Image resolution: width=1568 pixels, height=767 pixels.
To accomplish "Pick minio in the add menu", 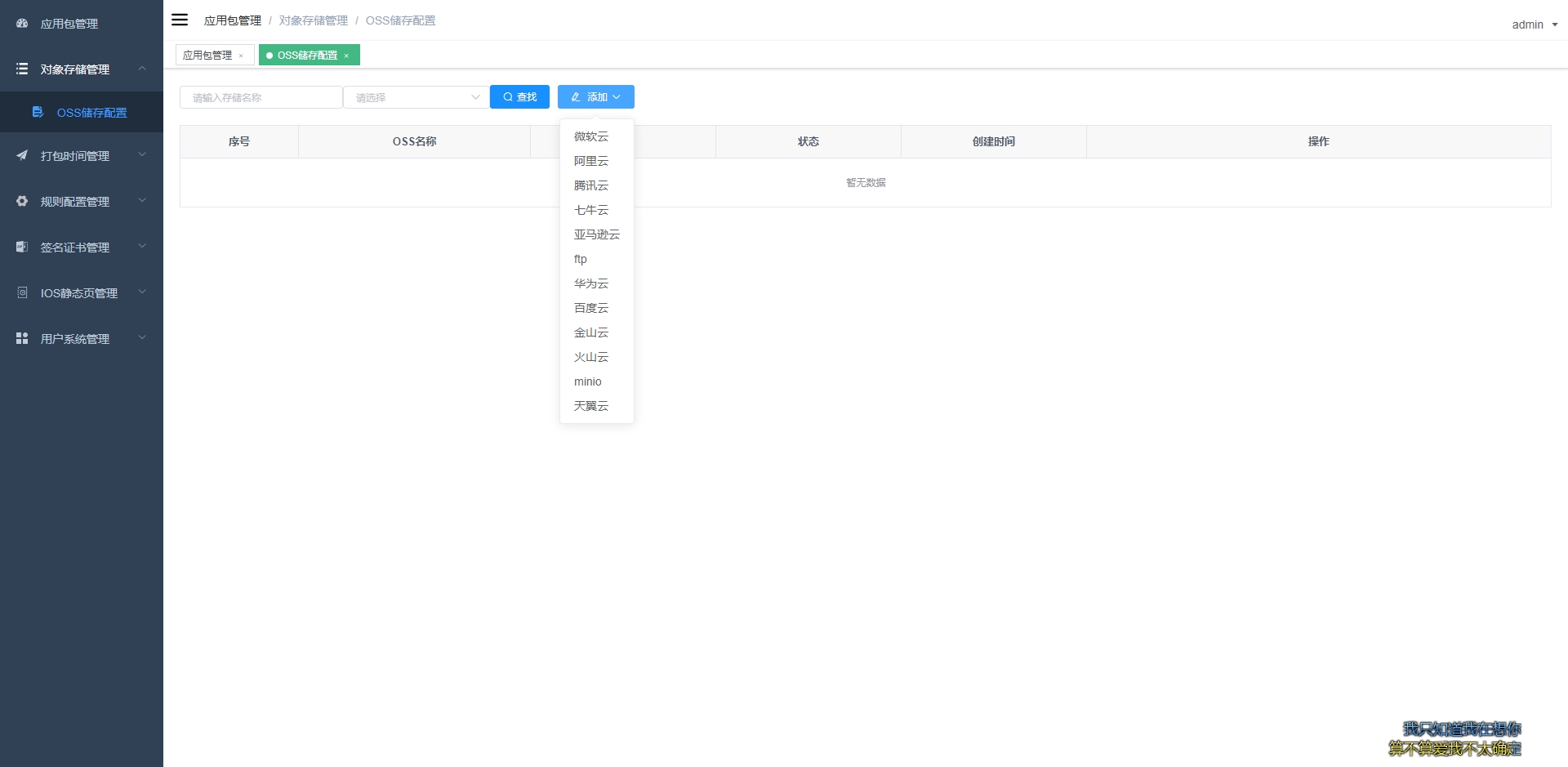I will click(588, 381).
